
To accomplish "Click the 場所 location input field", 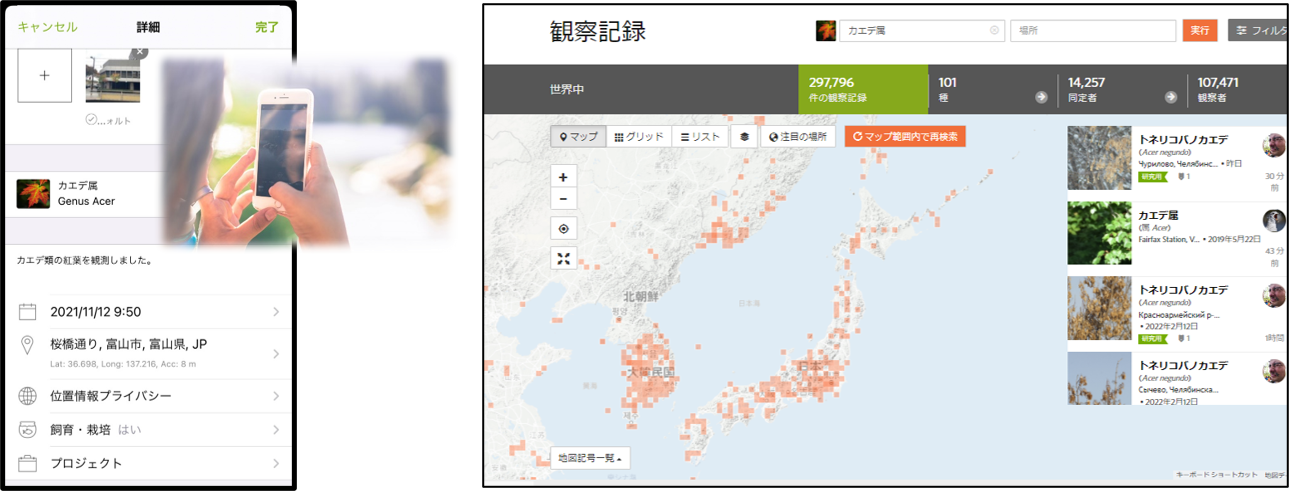I will 1093,31.
